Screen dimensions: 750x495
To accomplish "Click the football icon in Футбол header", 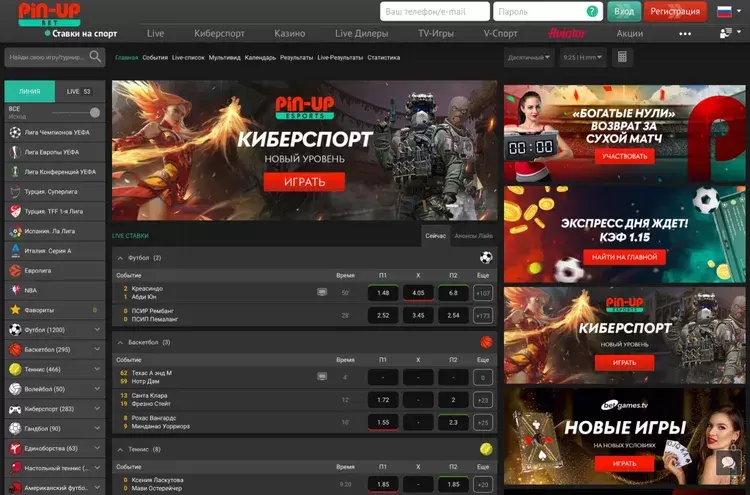I will (486, 258).
